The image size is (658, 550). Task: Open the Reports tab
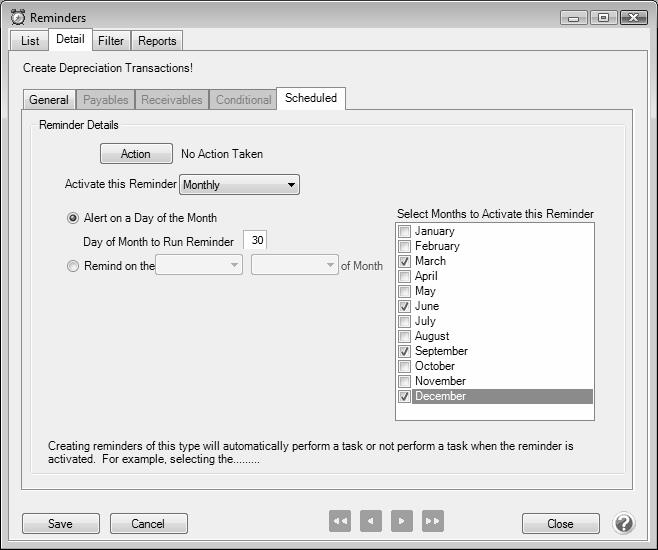[x=157, y=41]
